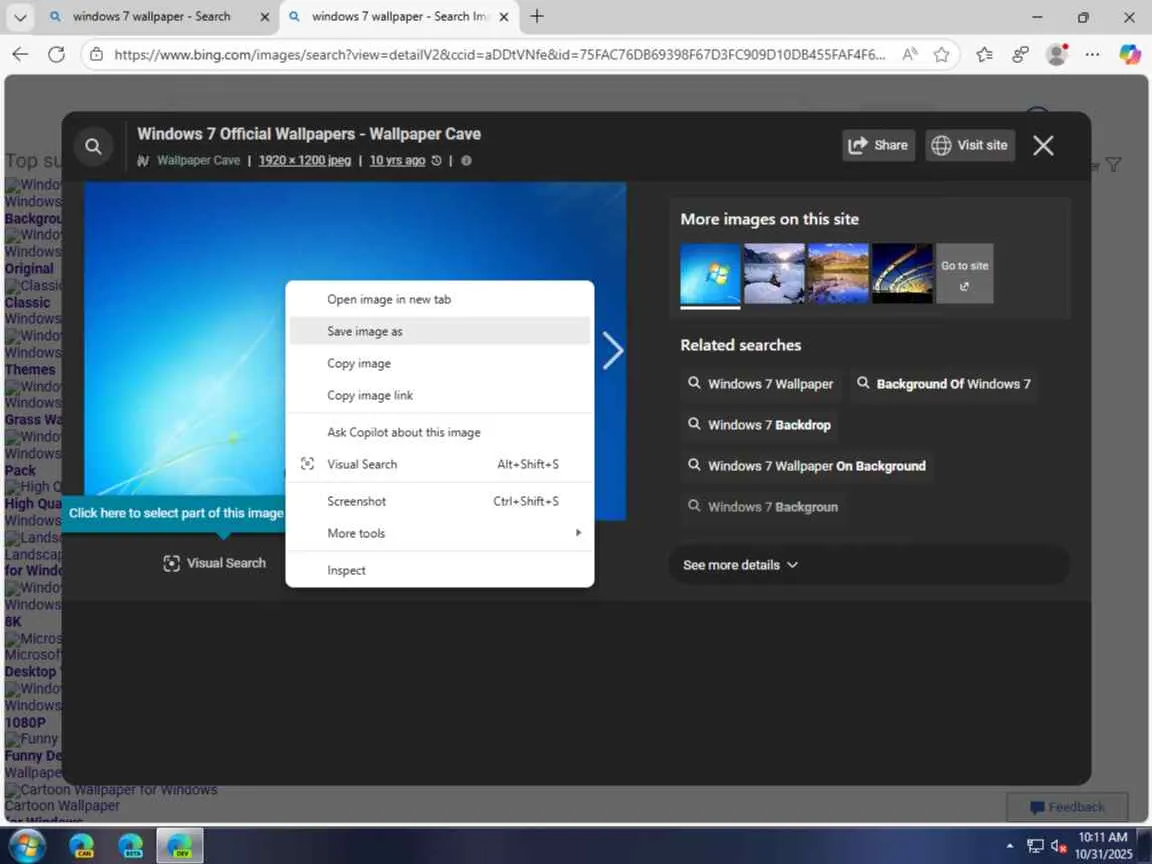Open the tab actions dropdown arrow

coord(20,17)
